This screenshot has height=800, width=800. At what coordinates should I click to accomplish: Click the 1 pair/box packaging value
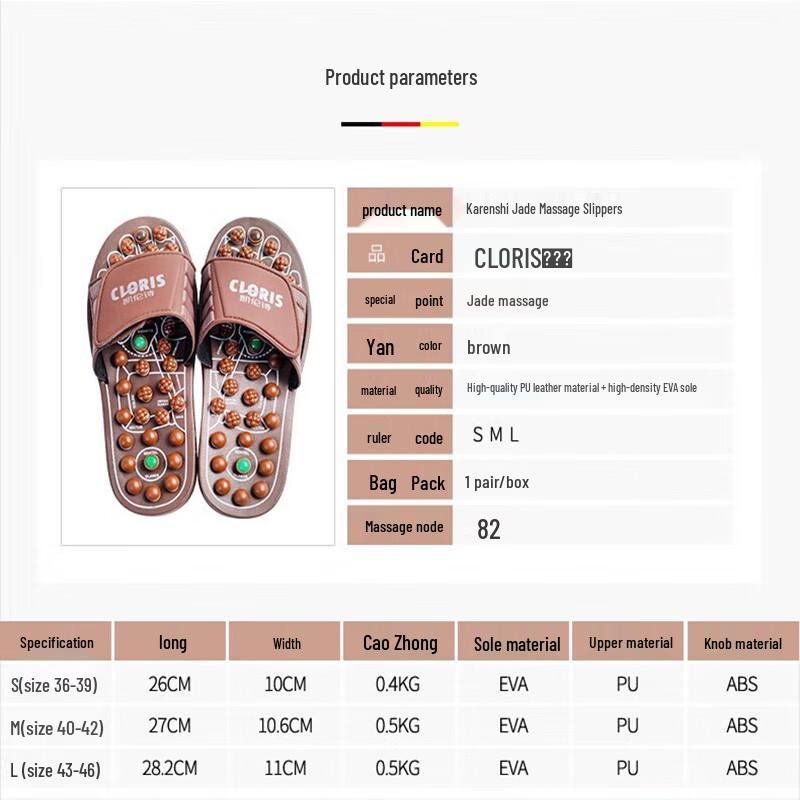click(497, 482)
